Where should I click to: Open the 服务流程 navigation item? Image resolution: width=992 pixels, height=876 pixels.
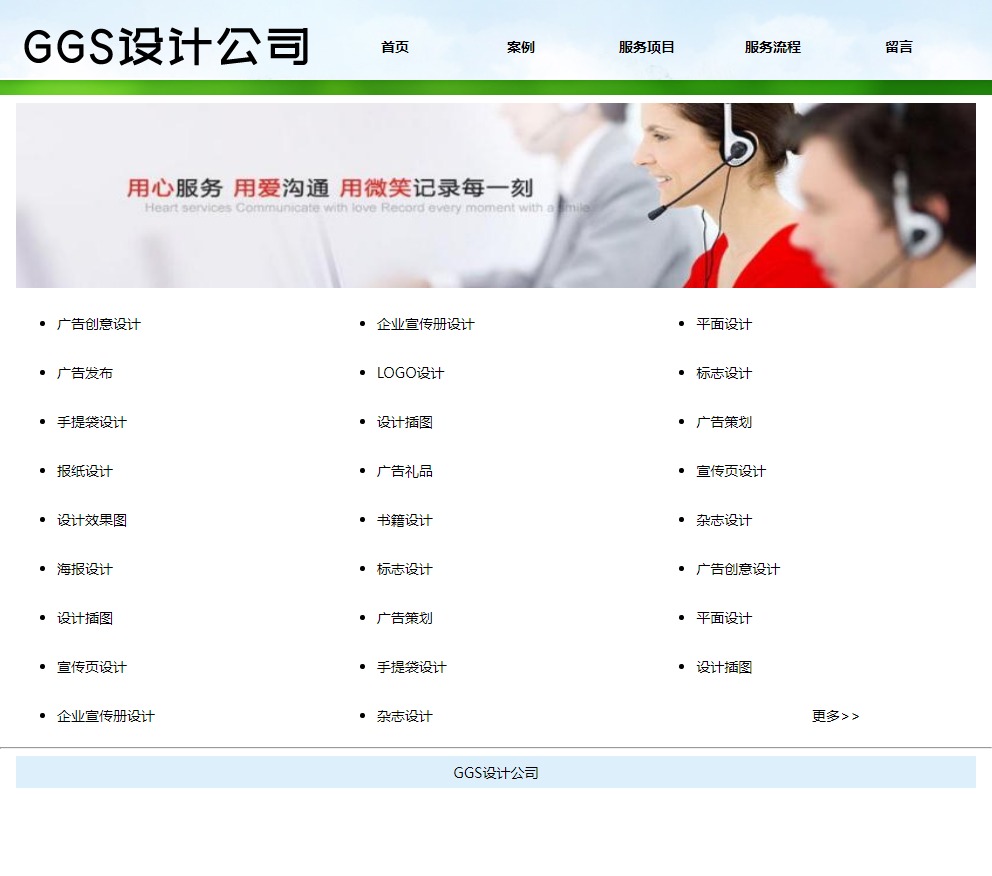click(x=773, y=47)
